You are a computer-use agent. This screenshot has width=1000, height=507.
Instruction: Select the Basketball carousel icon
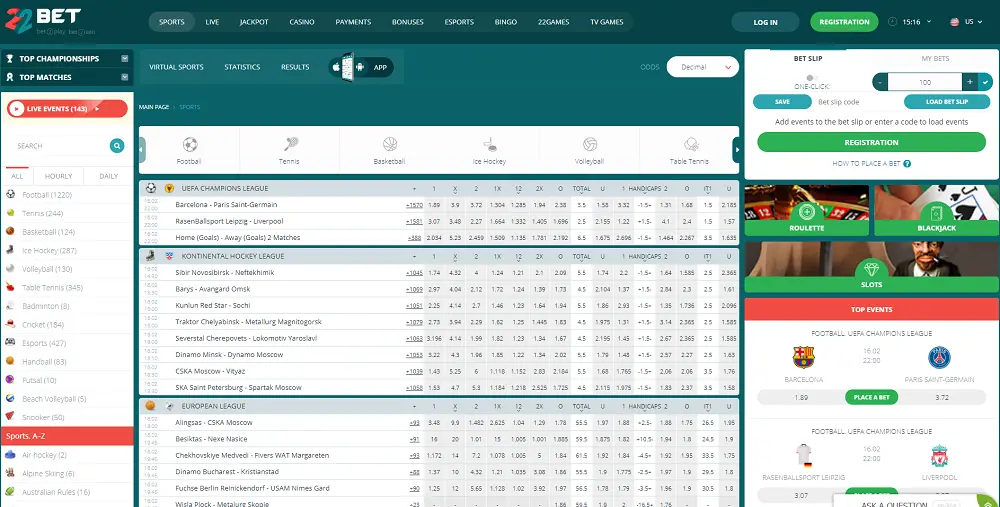(390, 143)
